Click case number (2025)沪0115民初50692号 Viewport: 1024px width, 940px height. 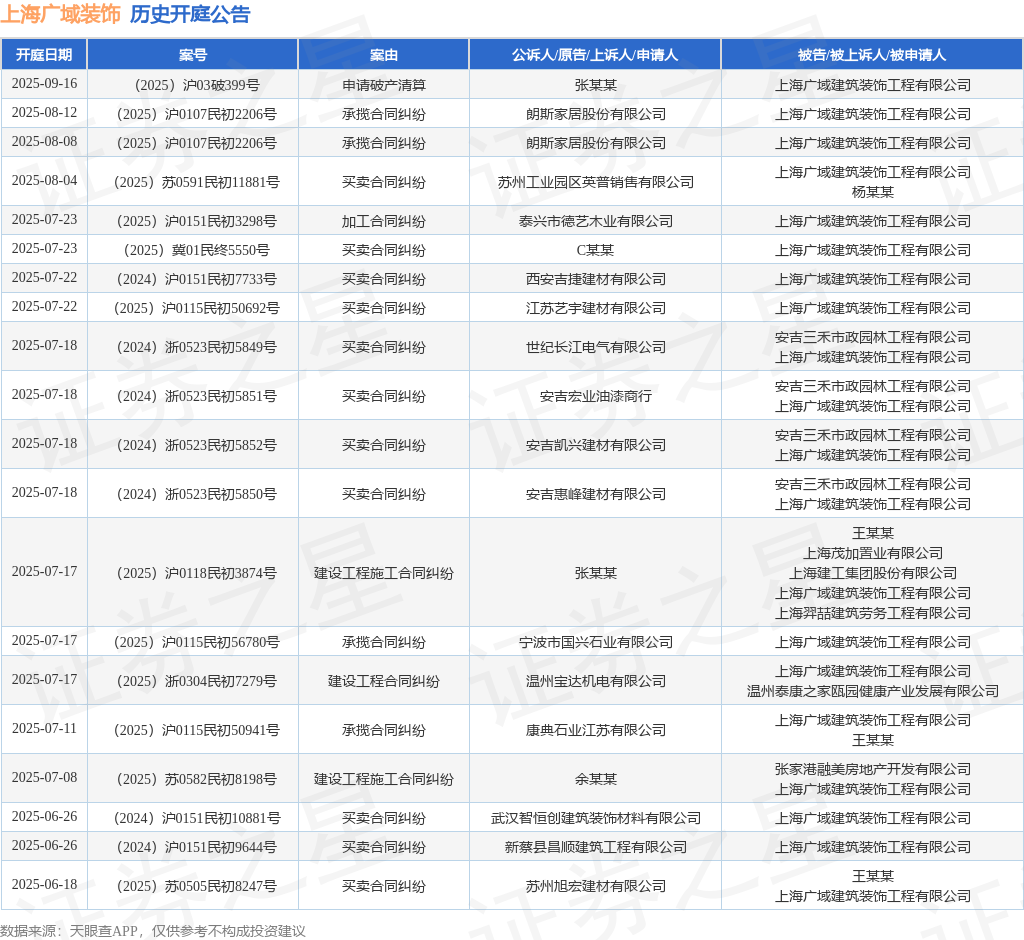pos(197,308)
